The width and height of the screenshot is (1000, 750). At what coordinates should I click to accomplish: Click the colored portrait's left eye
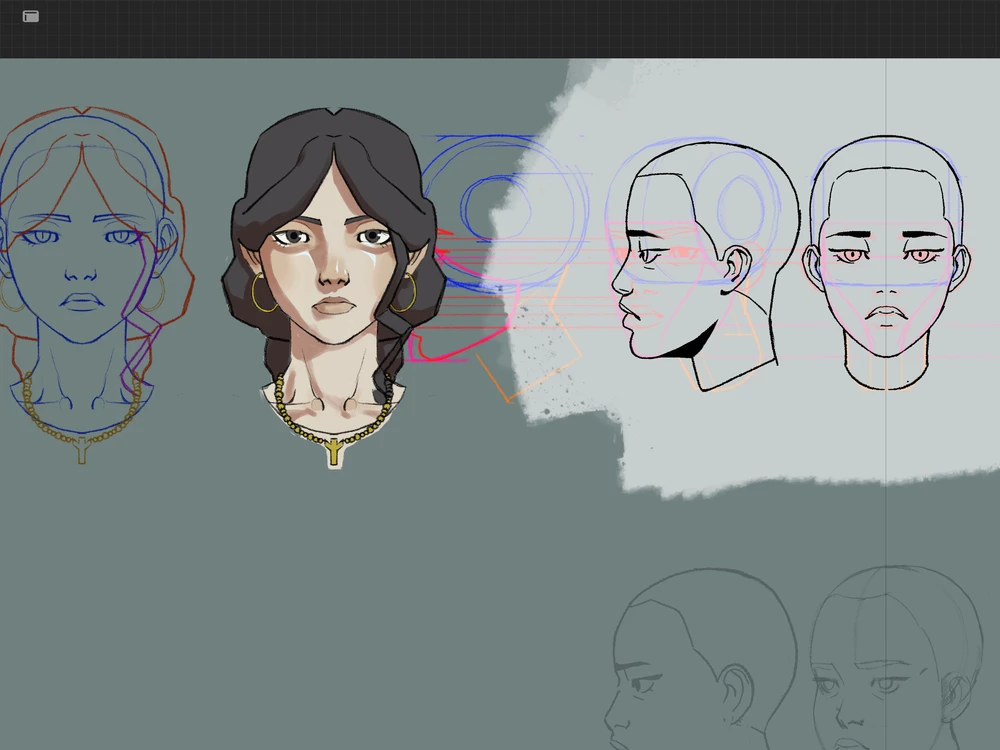(292, 238)
